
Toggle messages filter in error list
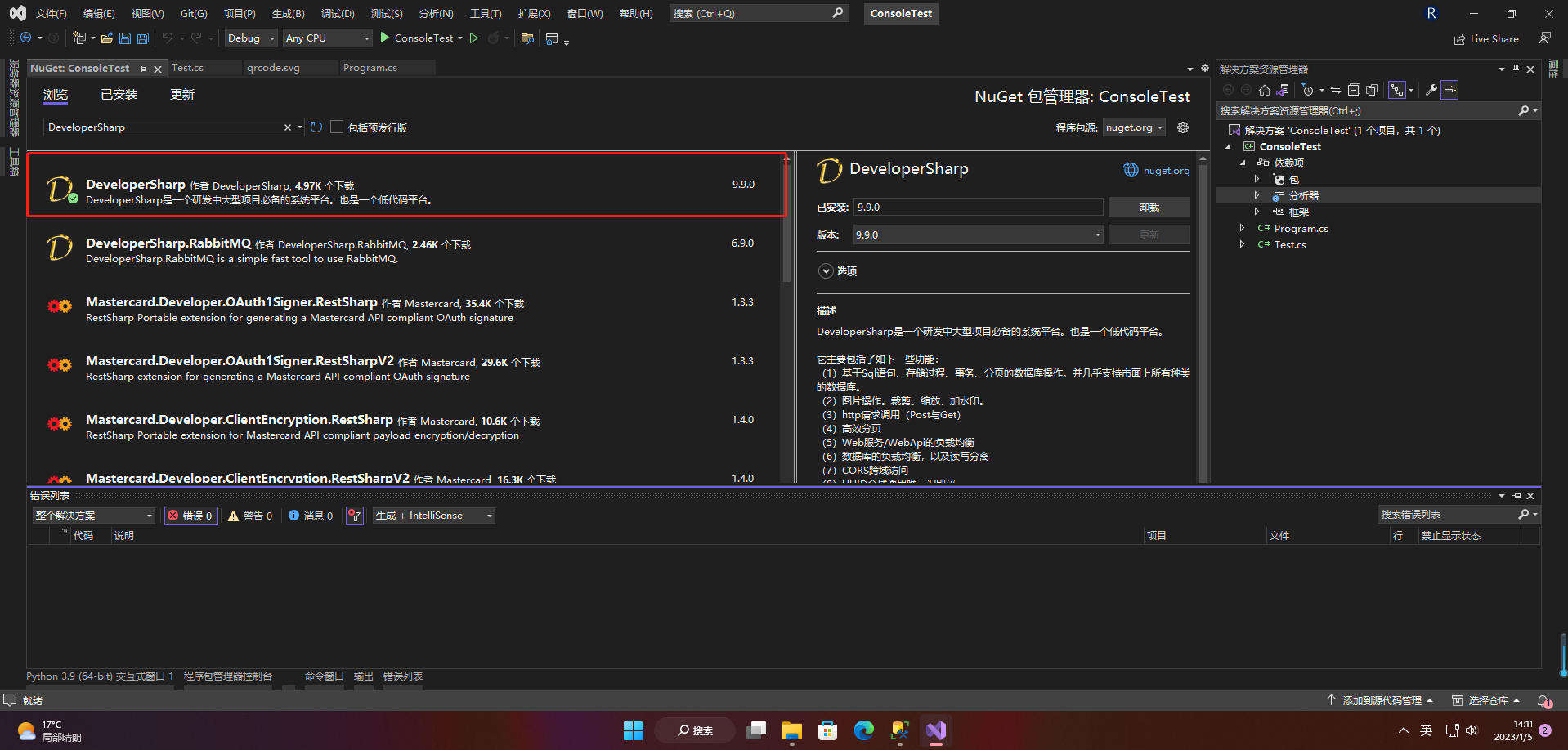click(311, 516)
